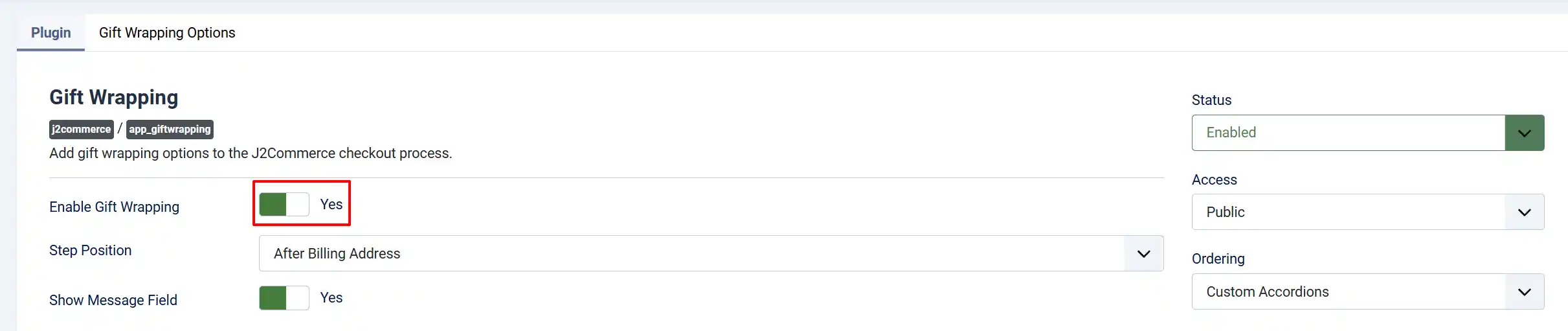Viewport: 1568px width, 331px height.
Task: Click the j2commerce badge
Action: click(82, 129)
